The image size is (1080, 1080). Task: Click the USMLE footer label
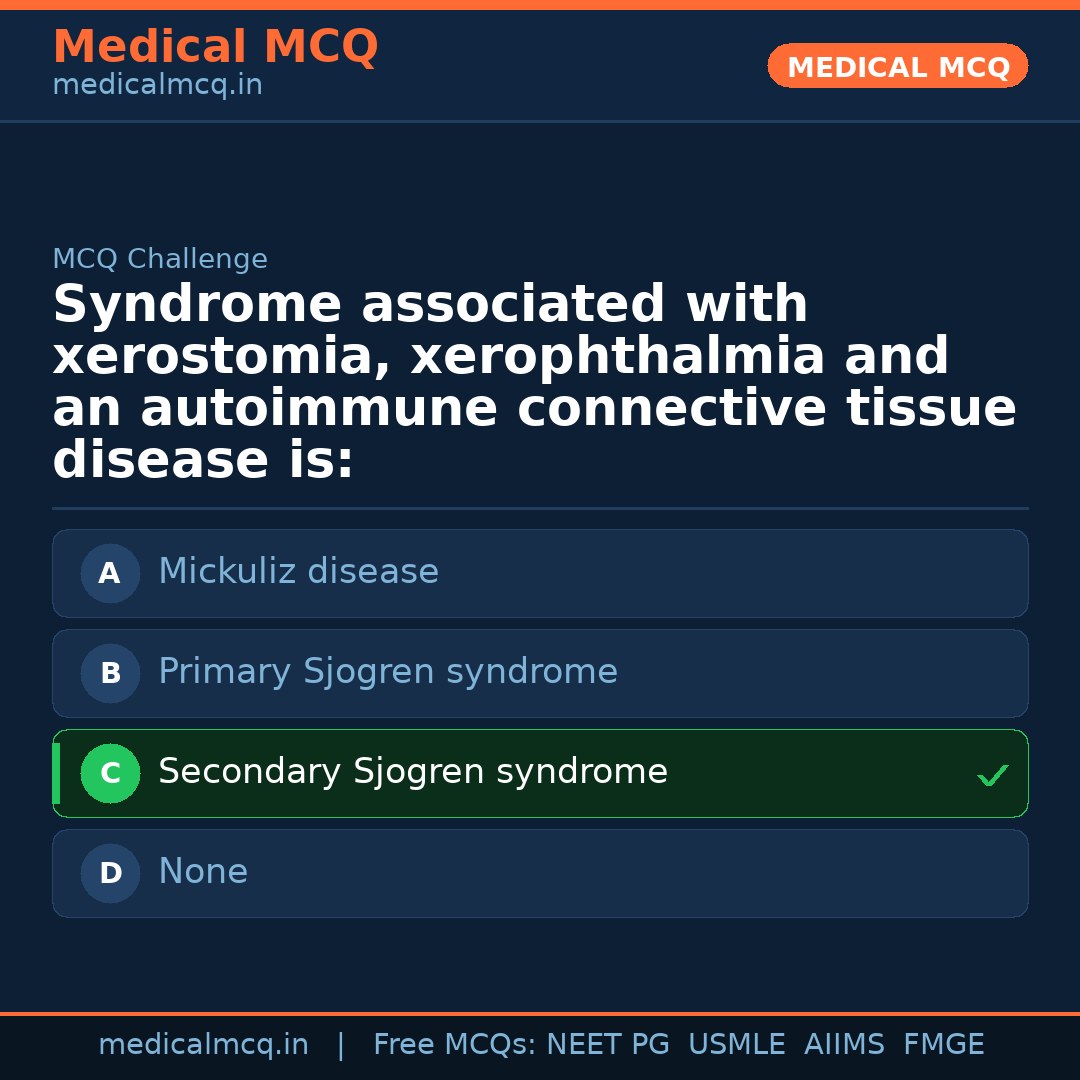[x=736, y=1045]
